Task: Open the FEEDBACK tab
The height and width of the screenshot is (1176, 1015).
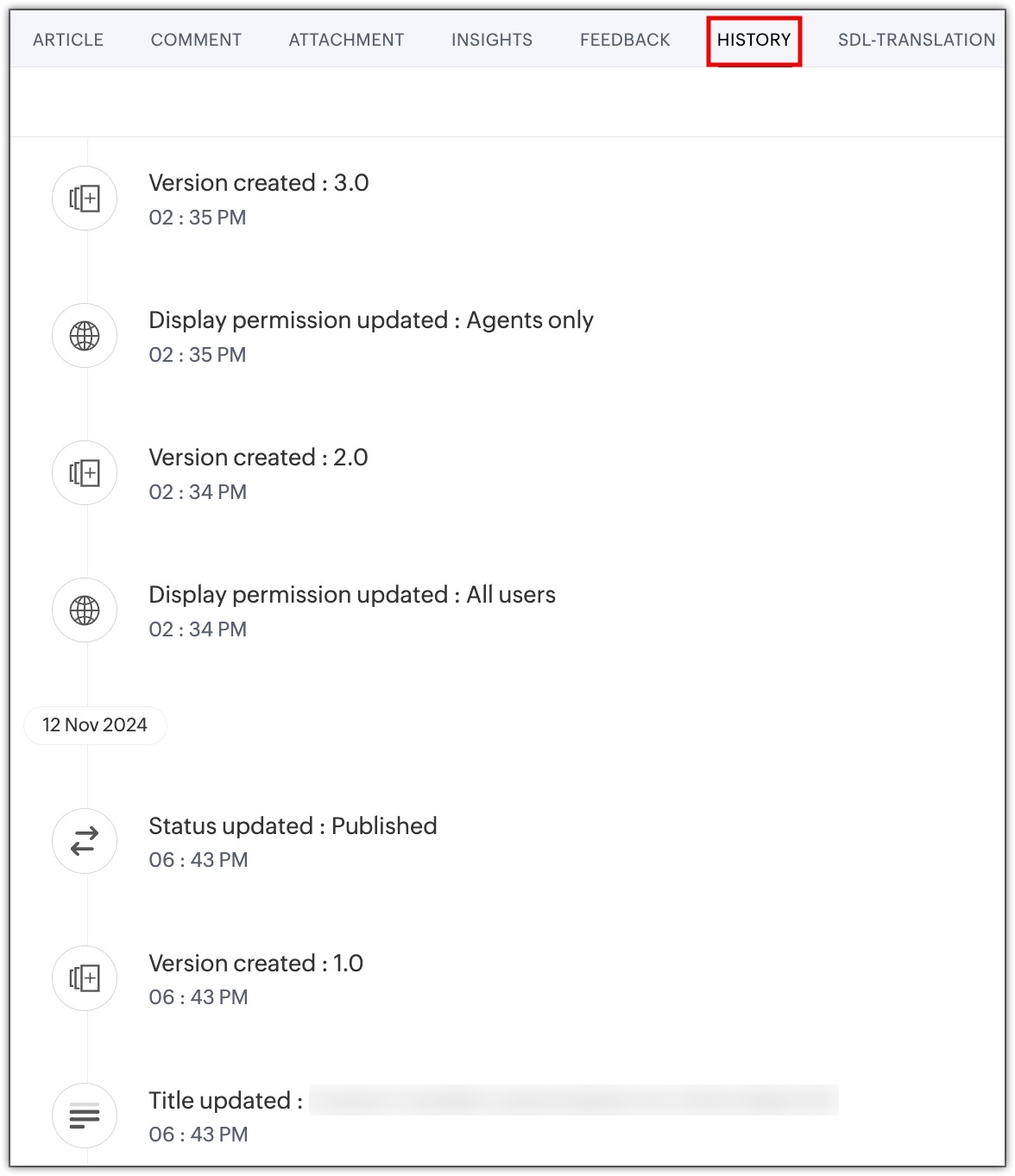Action: pos(625,40)
